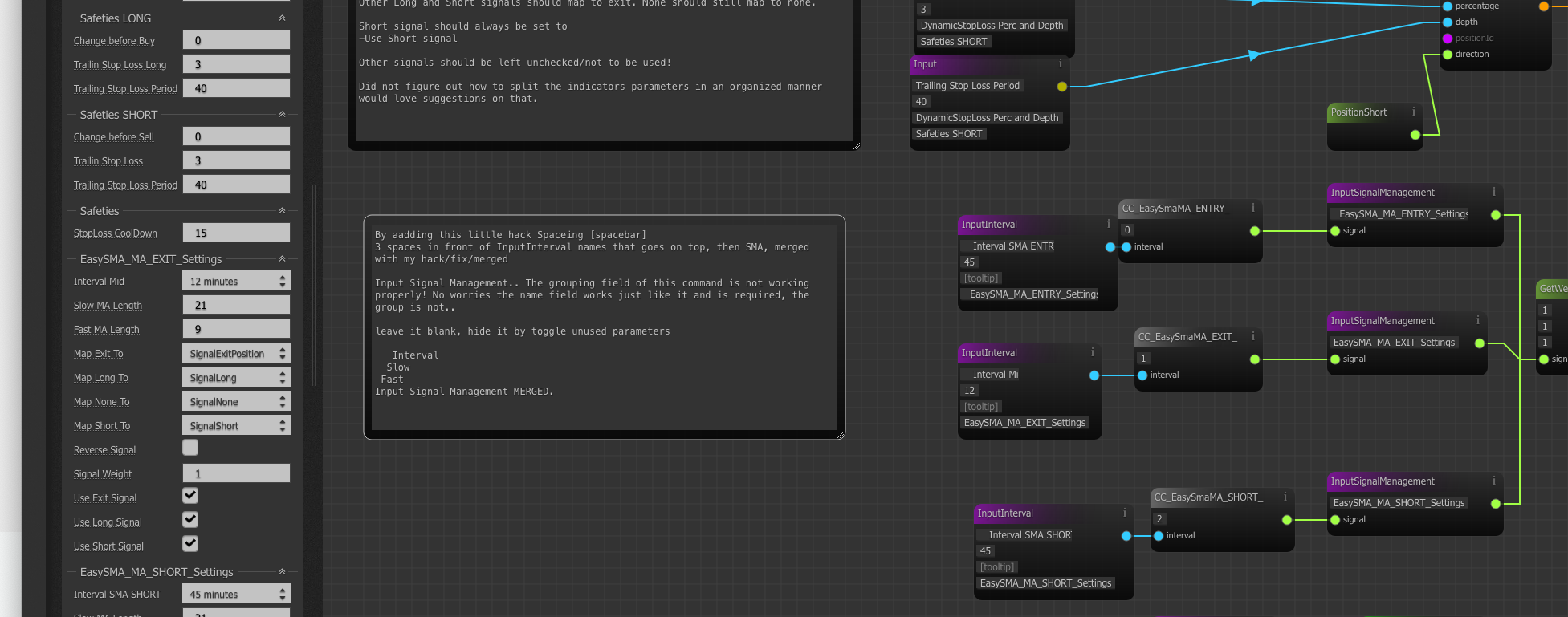This screenshot has height=617, width=1568.
Task: Enable the Reverse Signal checkbox
Action: (190, 448)
